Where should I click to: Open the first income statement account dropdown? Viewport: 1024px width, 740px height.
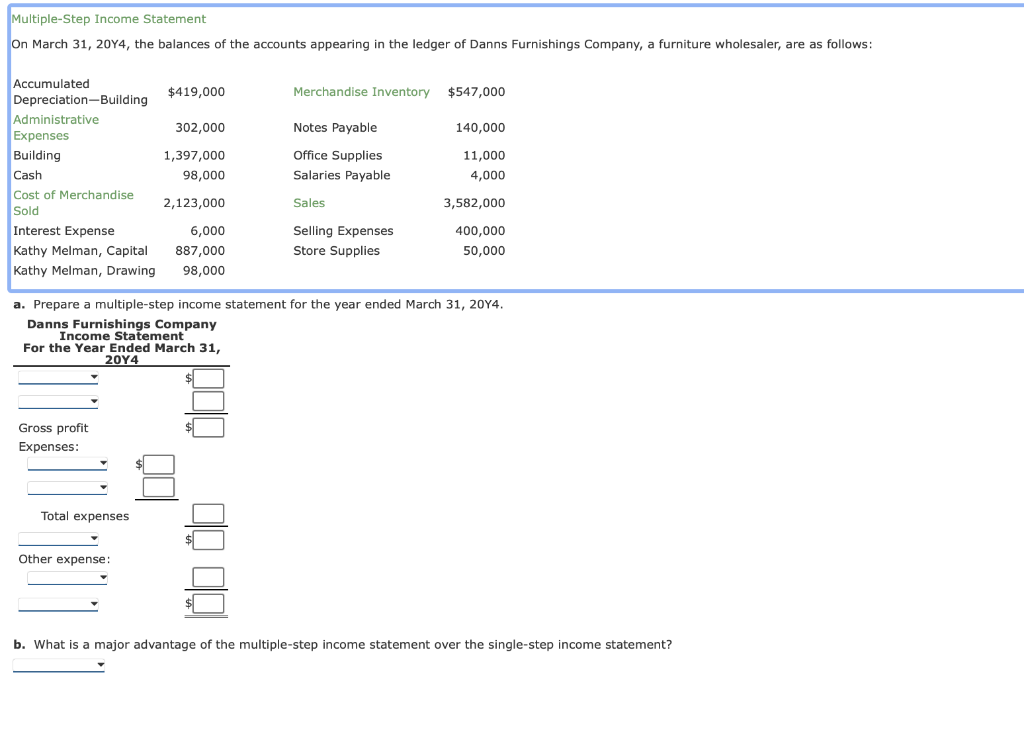point(58,377)
